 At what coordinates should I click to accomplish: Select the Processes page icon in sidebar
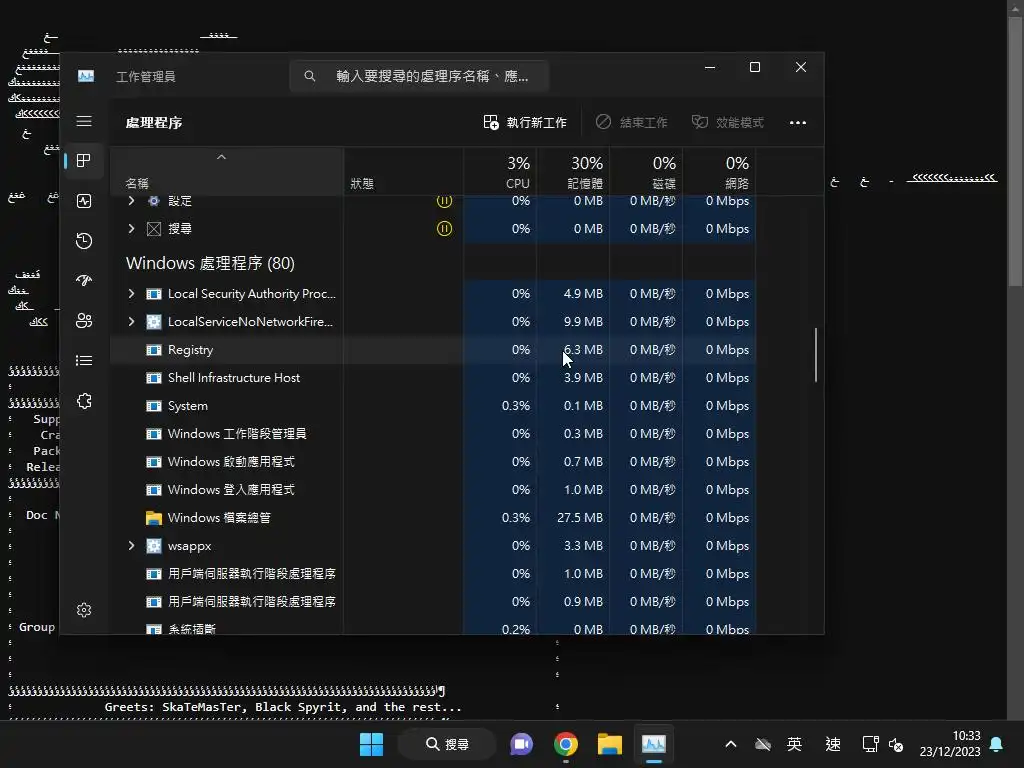tap(84, 161)
